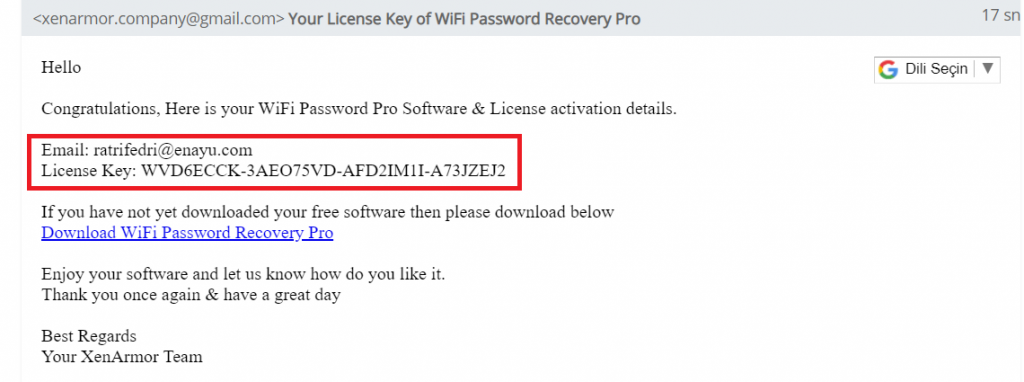The image size is (1024, 382).
Task: Select the email subject about License Key
Action: point(464,19)
